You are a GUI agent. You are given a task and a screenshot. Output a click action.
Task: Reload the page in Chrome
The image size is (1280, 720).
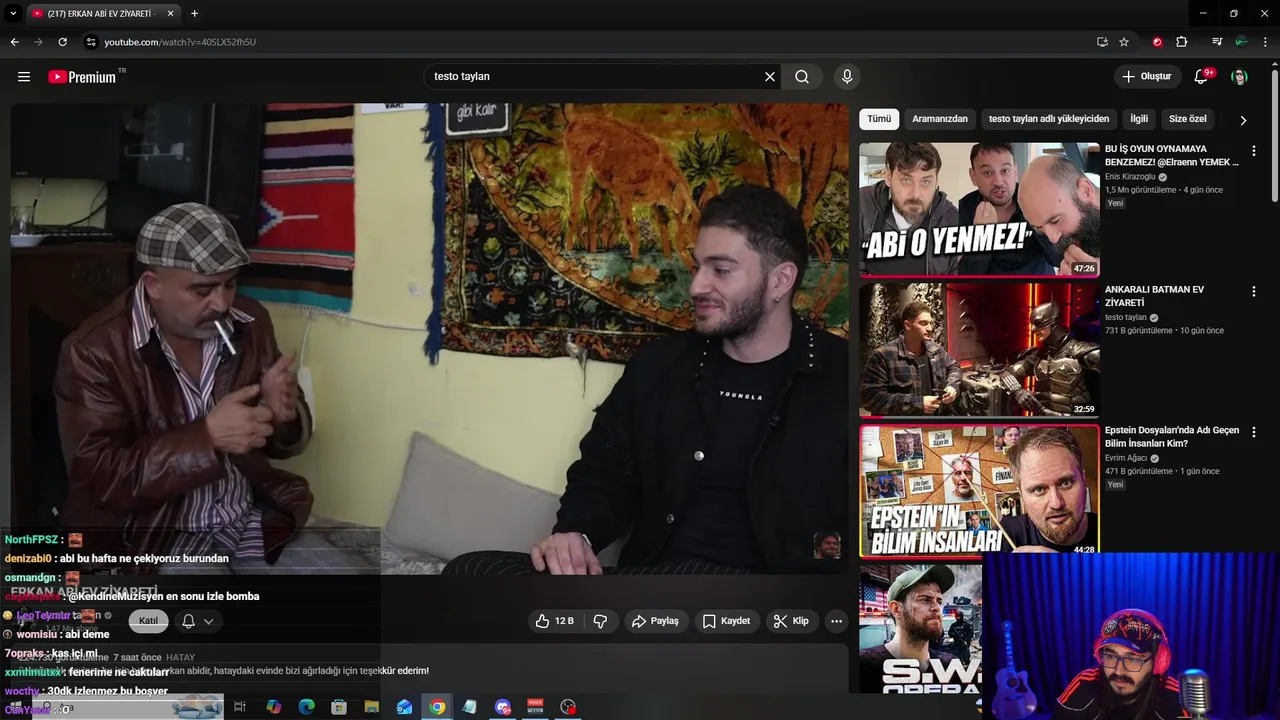click(x=62, y=42)
